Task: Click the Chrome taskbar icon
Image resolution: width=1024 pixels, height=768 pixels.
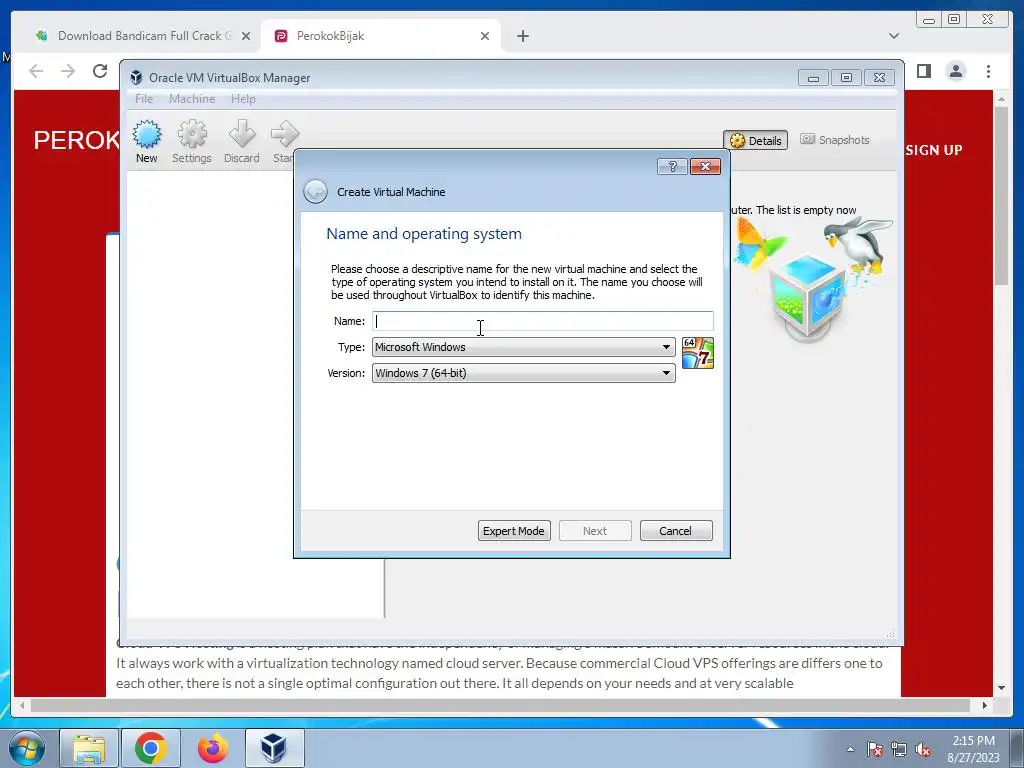Action: point(150,748)
